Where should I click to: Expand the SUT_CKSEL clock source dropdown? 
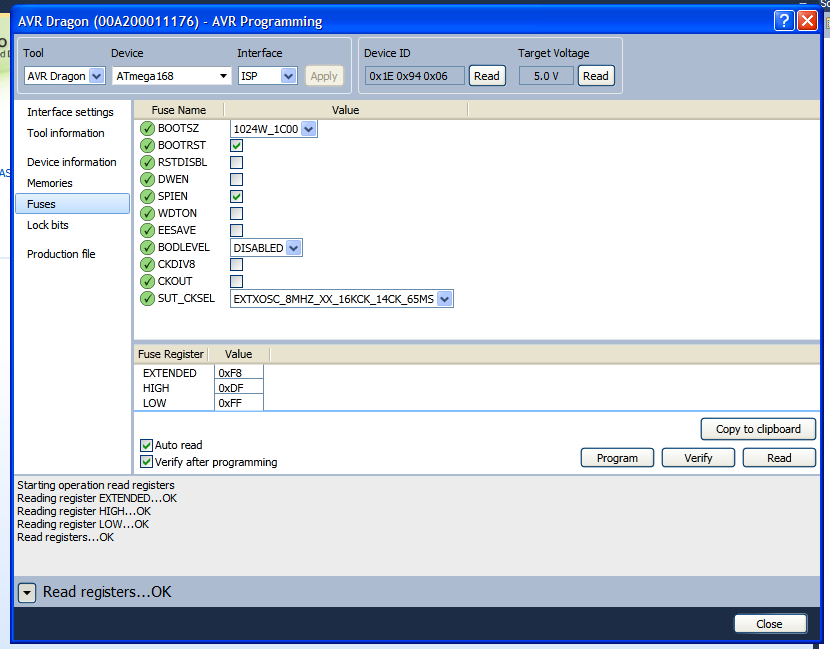[x=445, y=298]
